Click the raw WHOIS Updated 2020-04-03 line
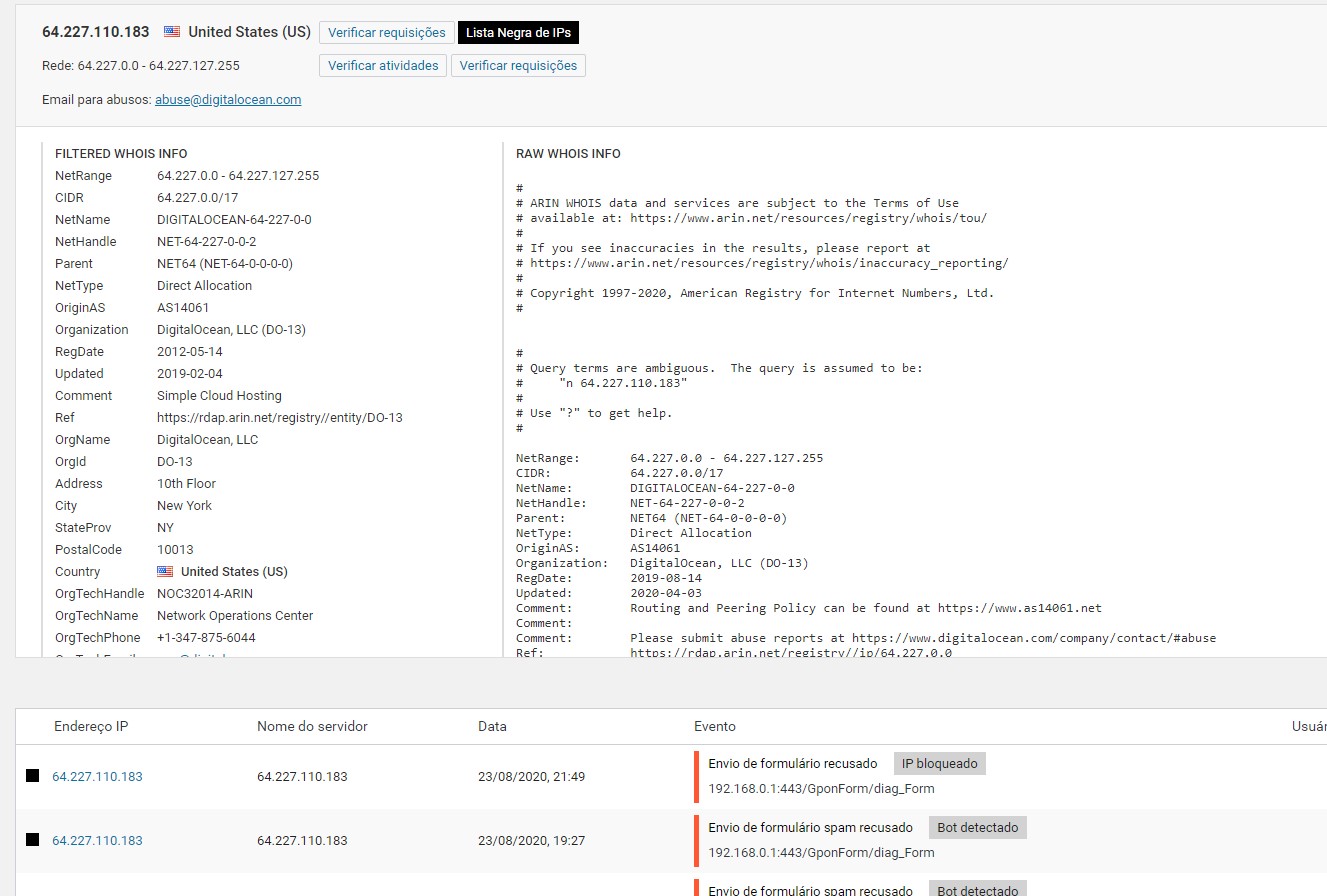1327x896 pixels. pyautogui.click(x=609, y=594)
